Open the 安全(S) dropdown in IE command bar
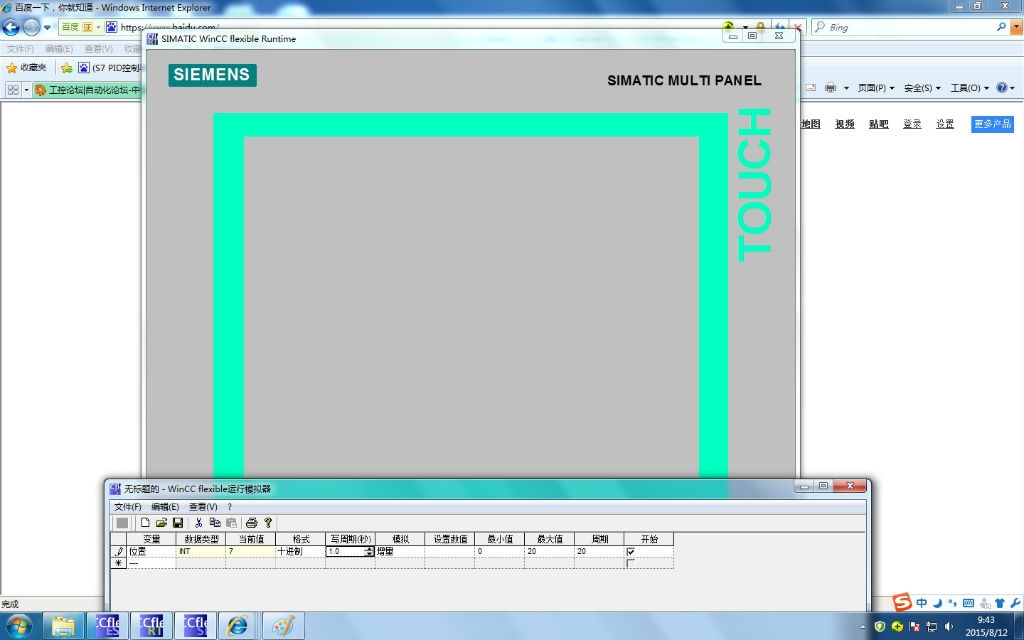1024x640 pixels. [x=921, y=88]
